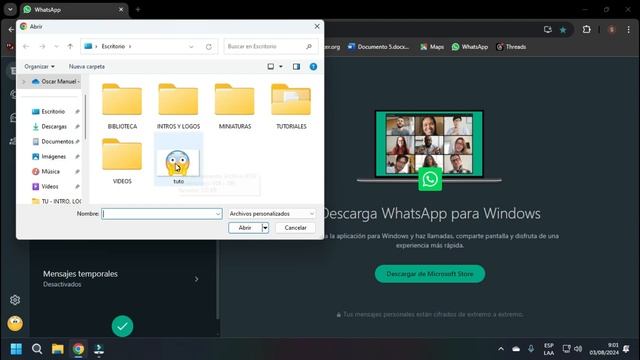Open the BIBLIOTECA folder

pyautogui.click(x=122, y=105)
